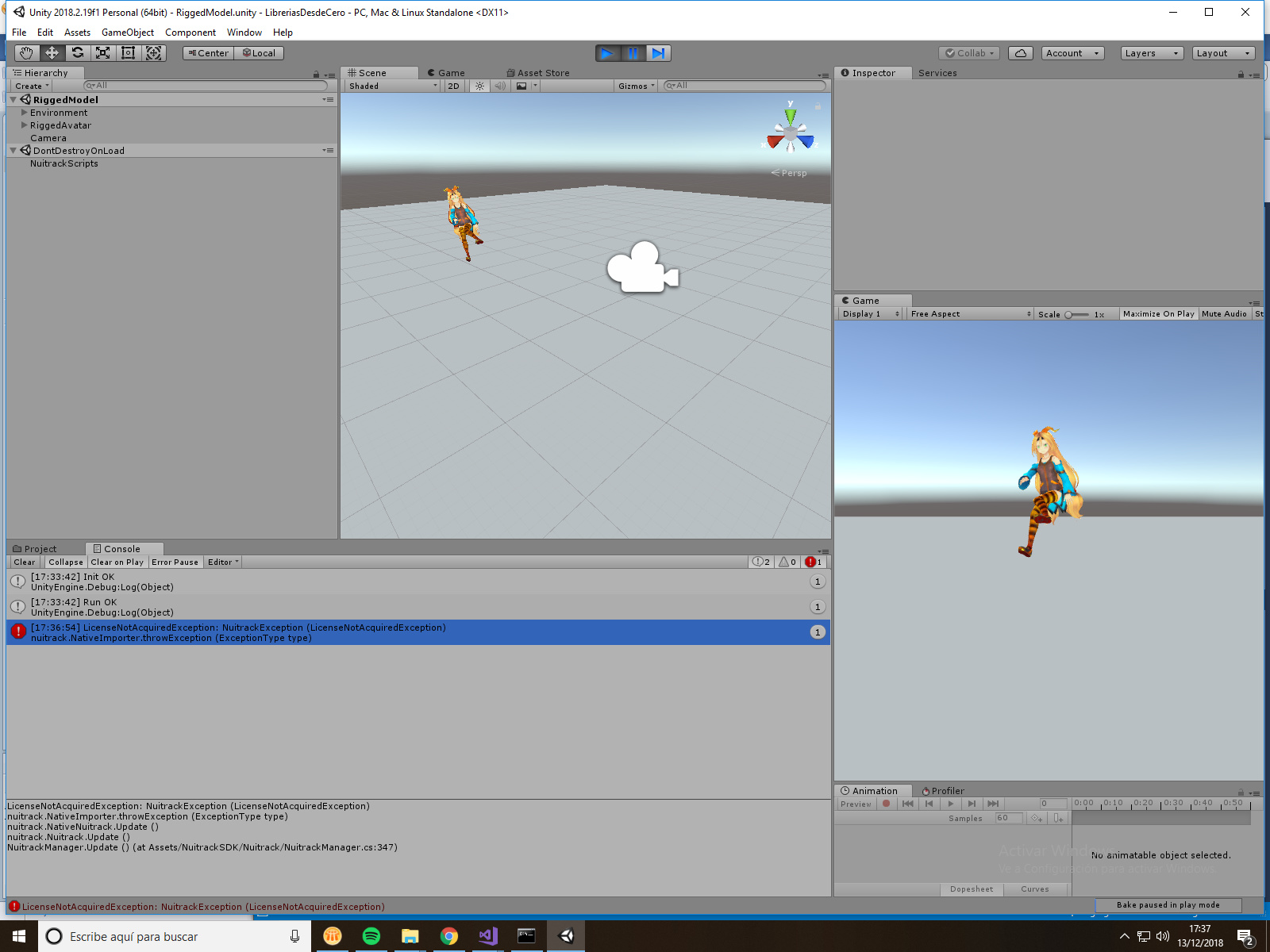The height and width of the screenshot is (952, 1270).
Task: Click the Play button in the toolbar
Action: pos(607,53)
